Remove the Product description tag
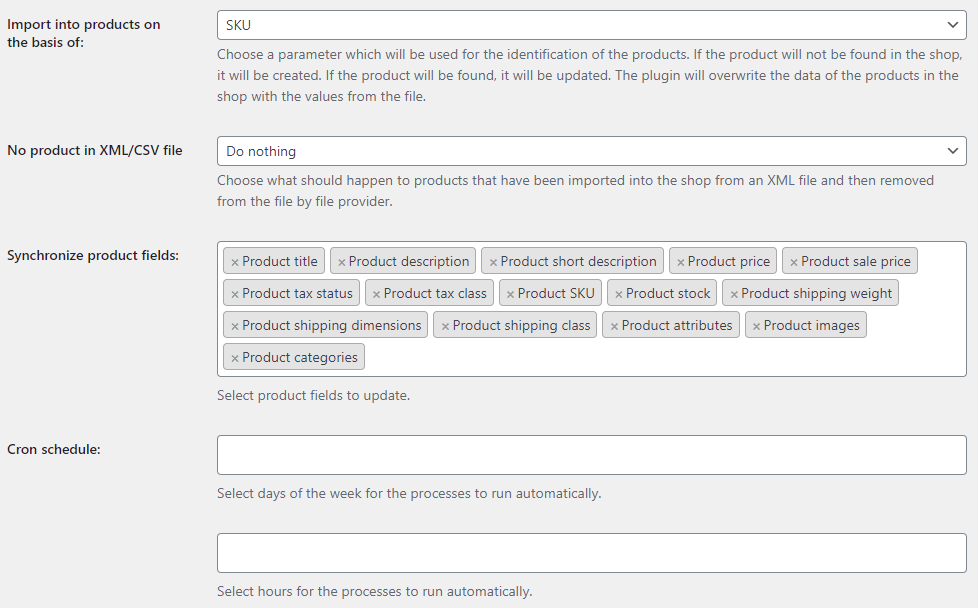Screen dimensions: 978x608 tap(341, 263)
